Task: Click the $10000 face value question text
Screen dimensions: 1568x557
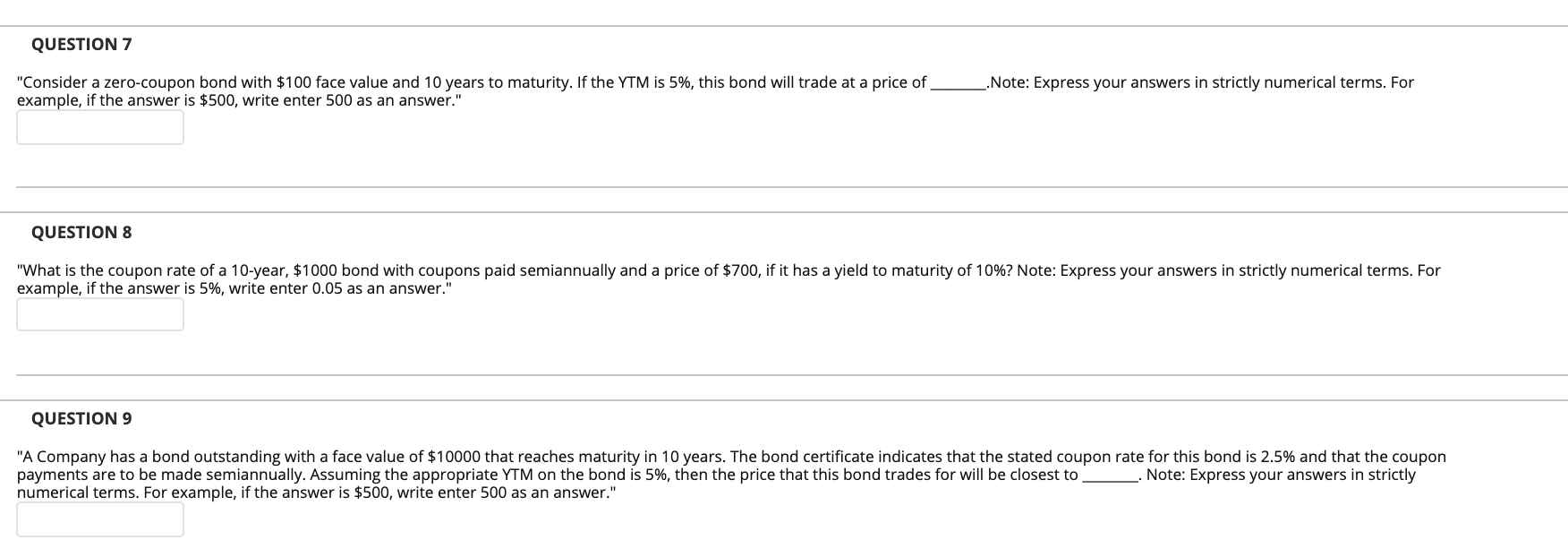Action: tap(358, 456)
